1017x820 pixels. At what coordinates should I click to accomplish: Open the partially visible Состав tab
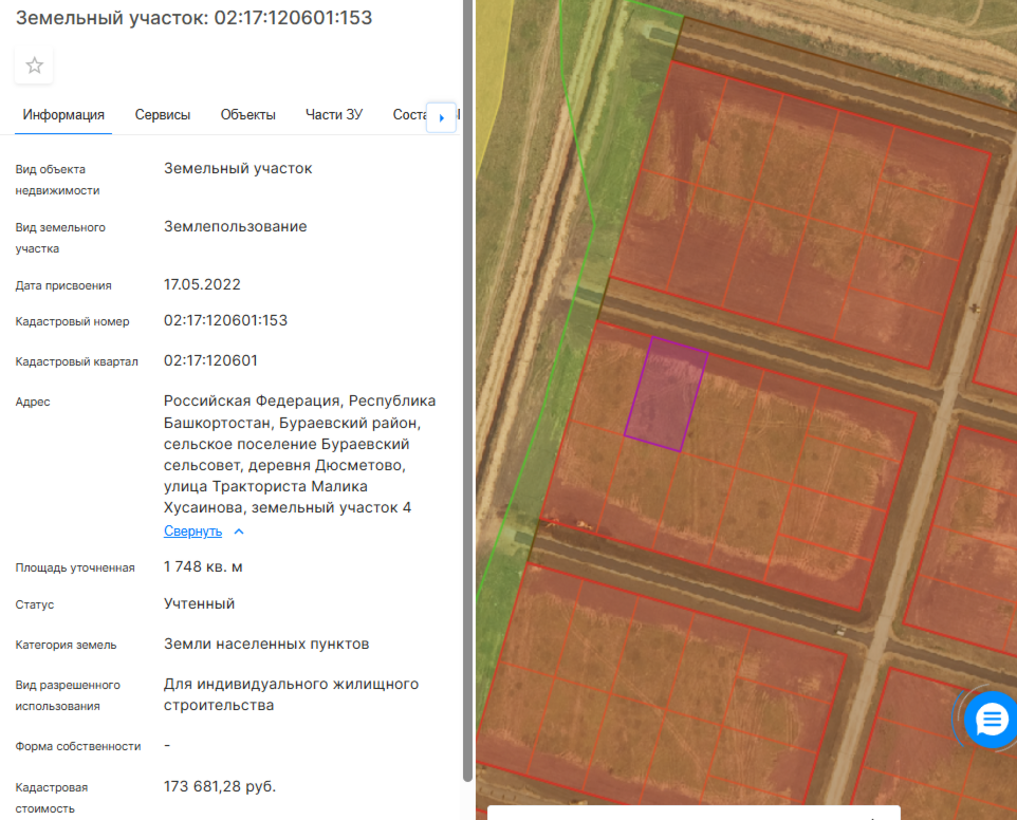click(x=408, y=115)
